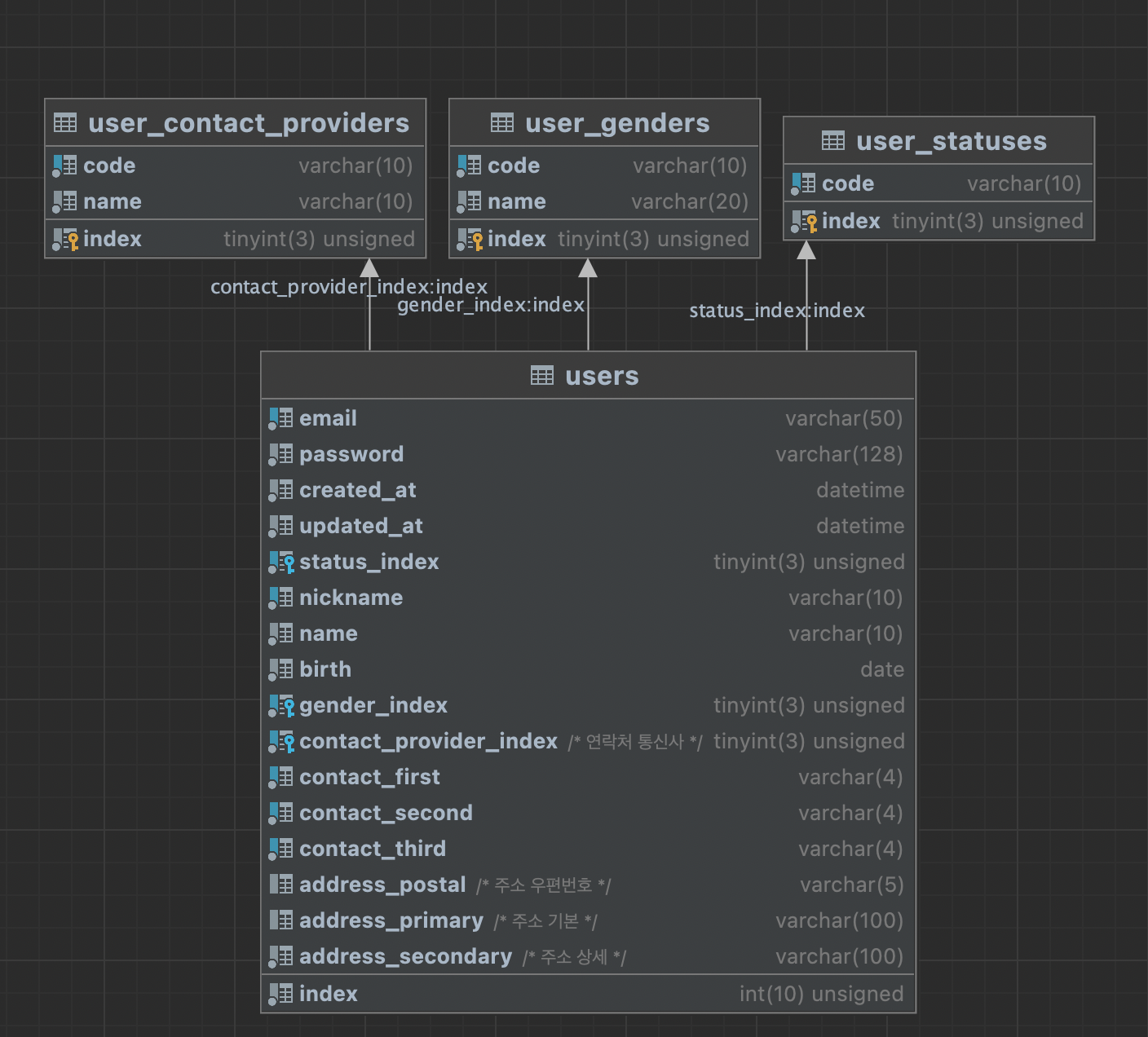The width and height of the screenshot is (1148, 1037).
Task: Click column icon of user_genders name
Action: point(469,201)
